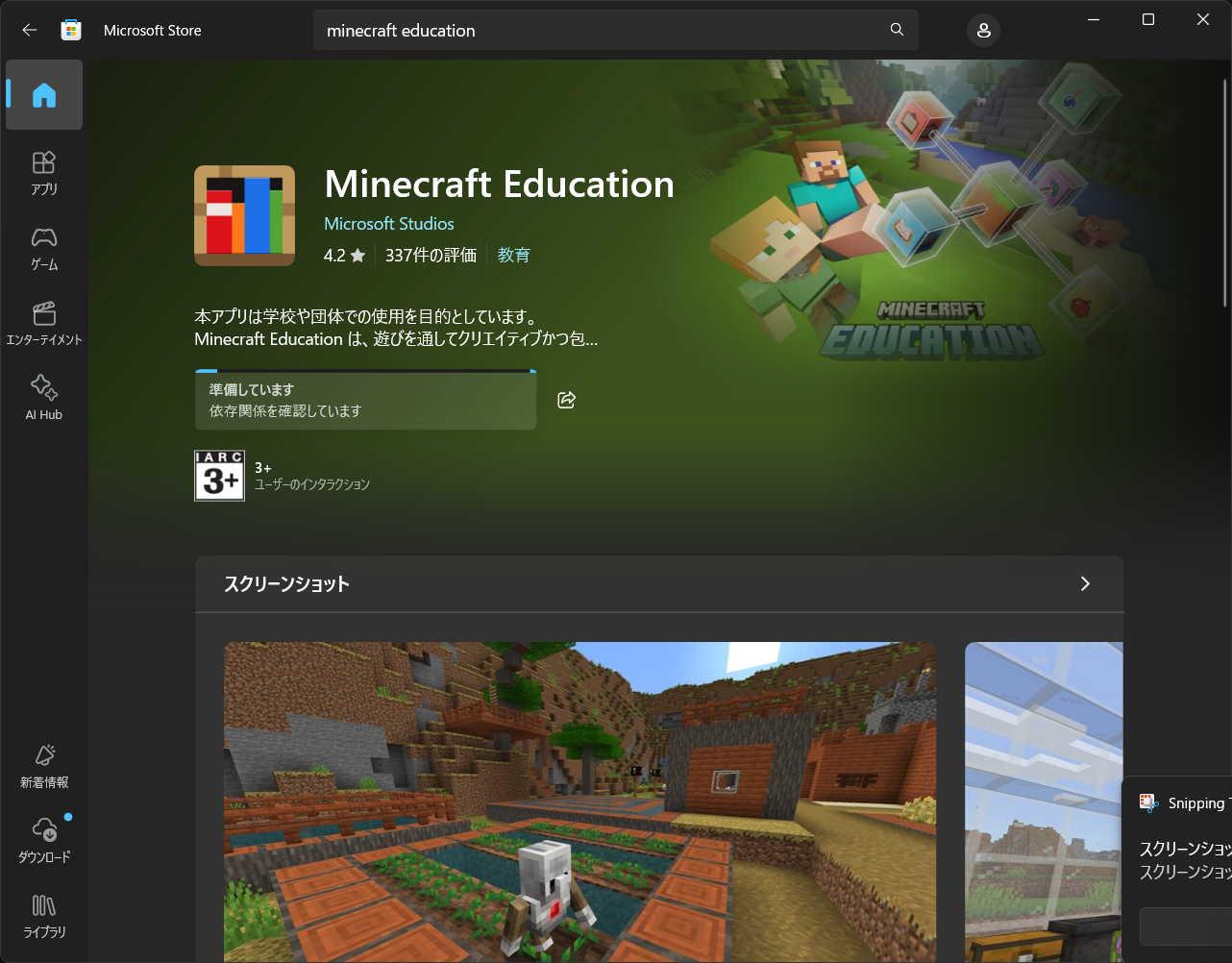Viewport: 1232px width, 963px height.
Task: Open the エンターテイメント sidebar section
Action: [44, 323]
